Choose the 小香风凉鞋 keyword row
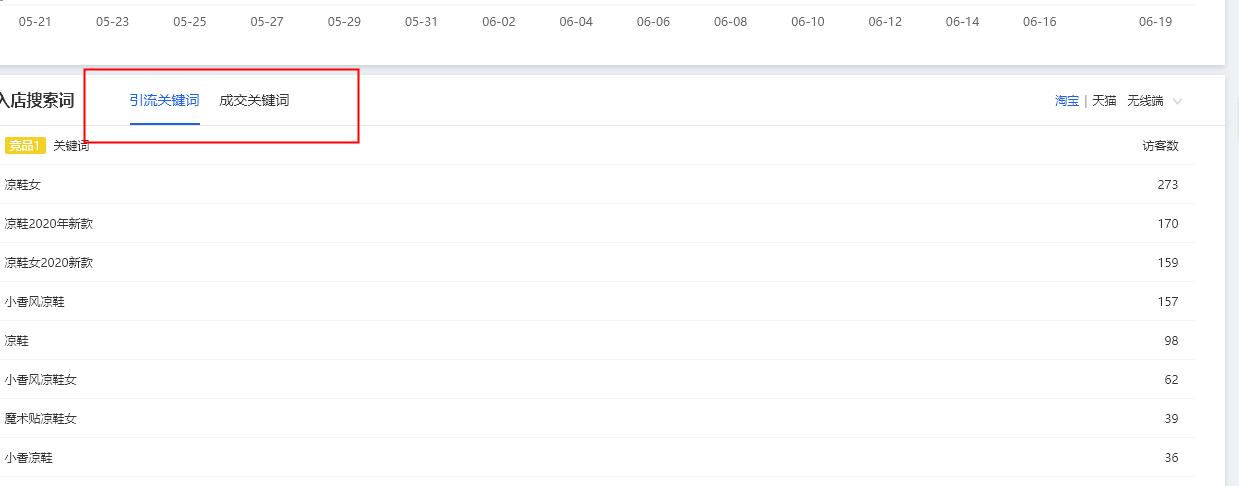This screenshot has height=486, width=1239. (x=34, y=302)
